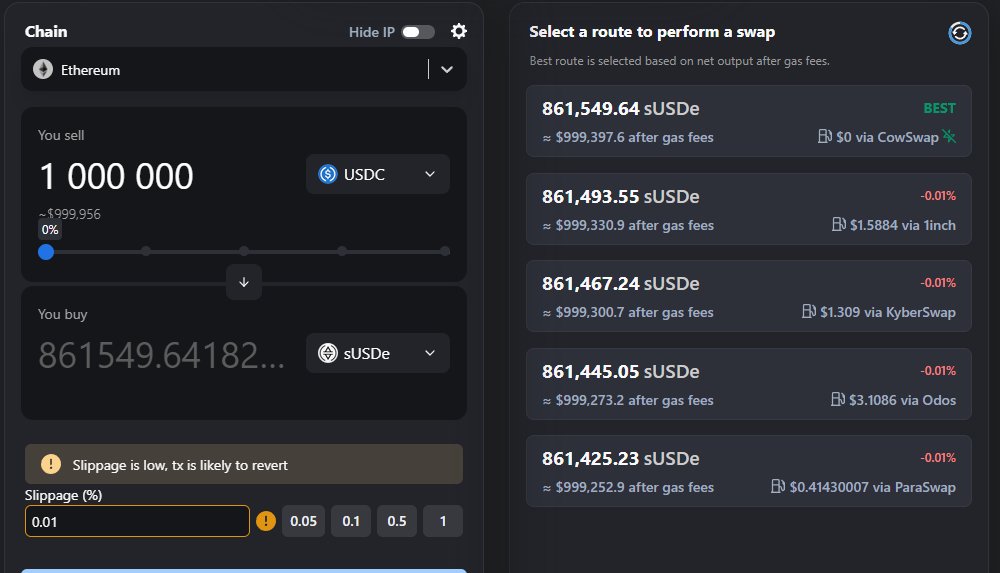Image resolution: width=1000 pixels, height=573 pixels.
Task: Open the sUSDe buy token selector
Action: 378,353
